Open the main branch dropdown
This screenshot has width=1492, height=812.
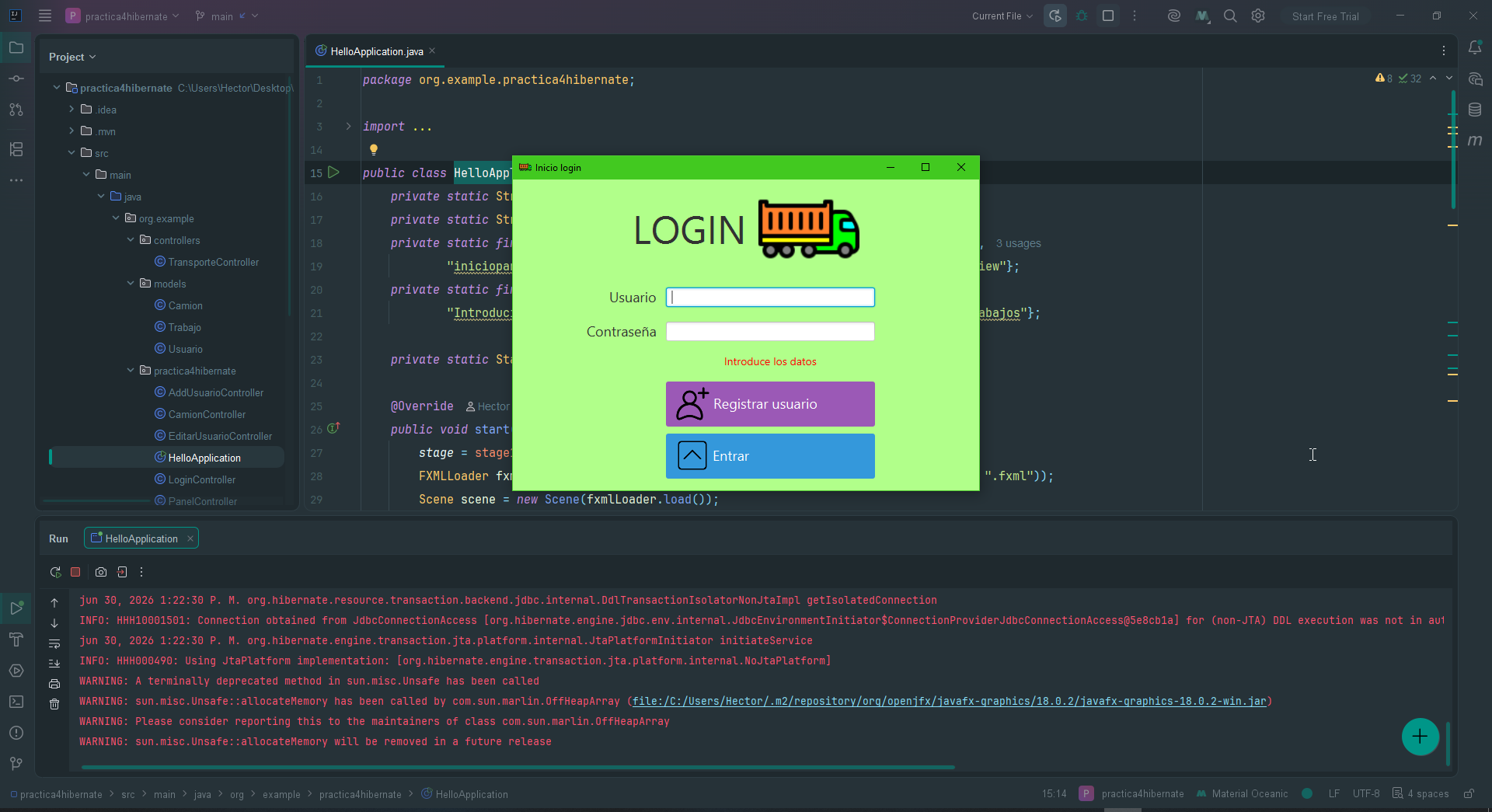[226, 16]
